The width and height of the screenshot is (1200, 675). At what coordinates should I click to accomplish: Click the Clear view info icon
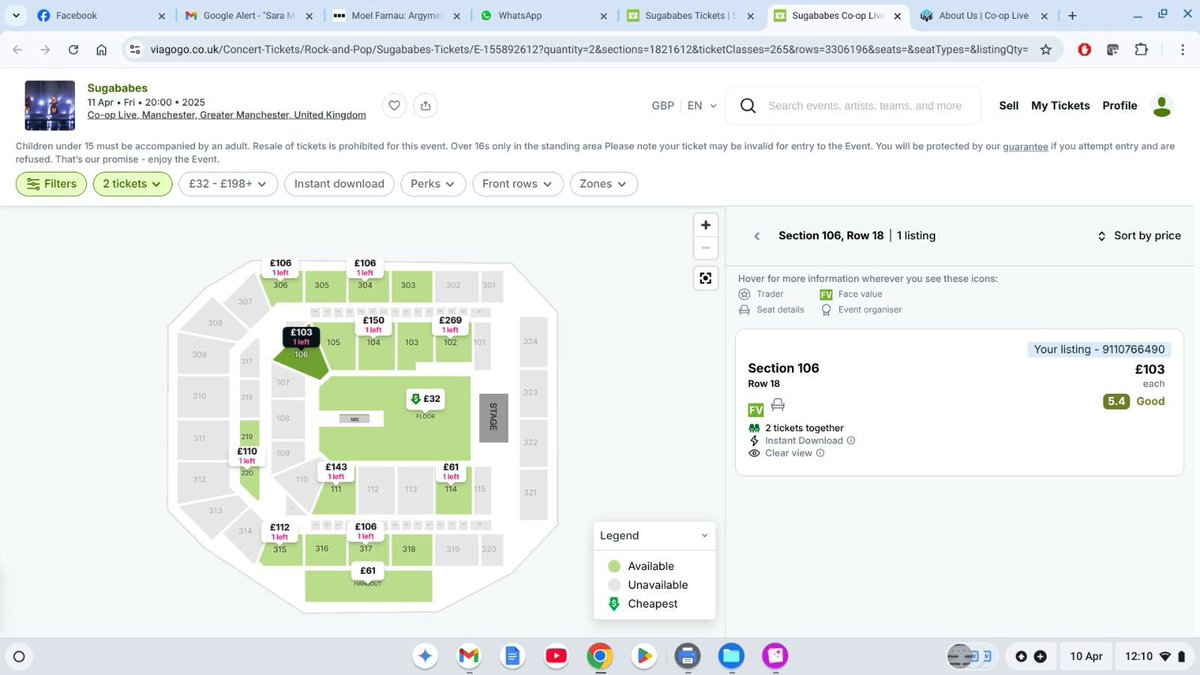[x=820, y=453]
